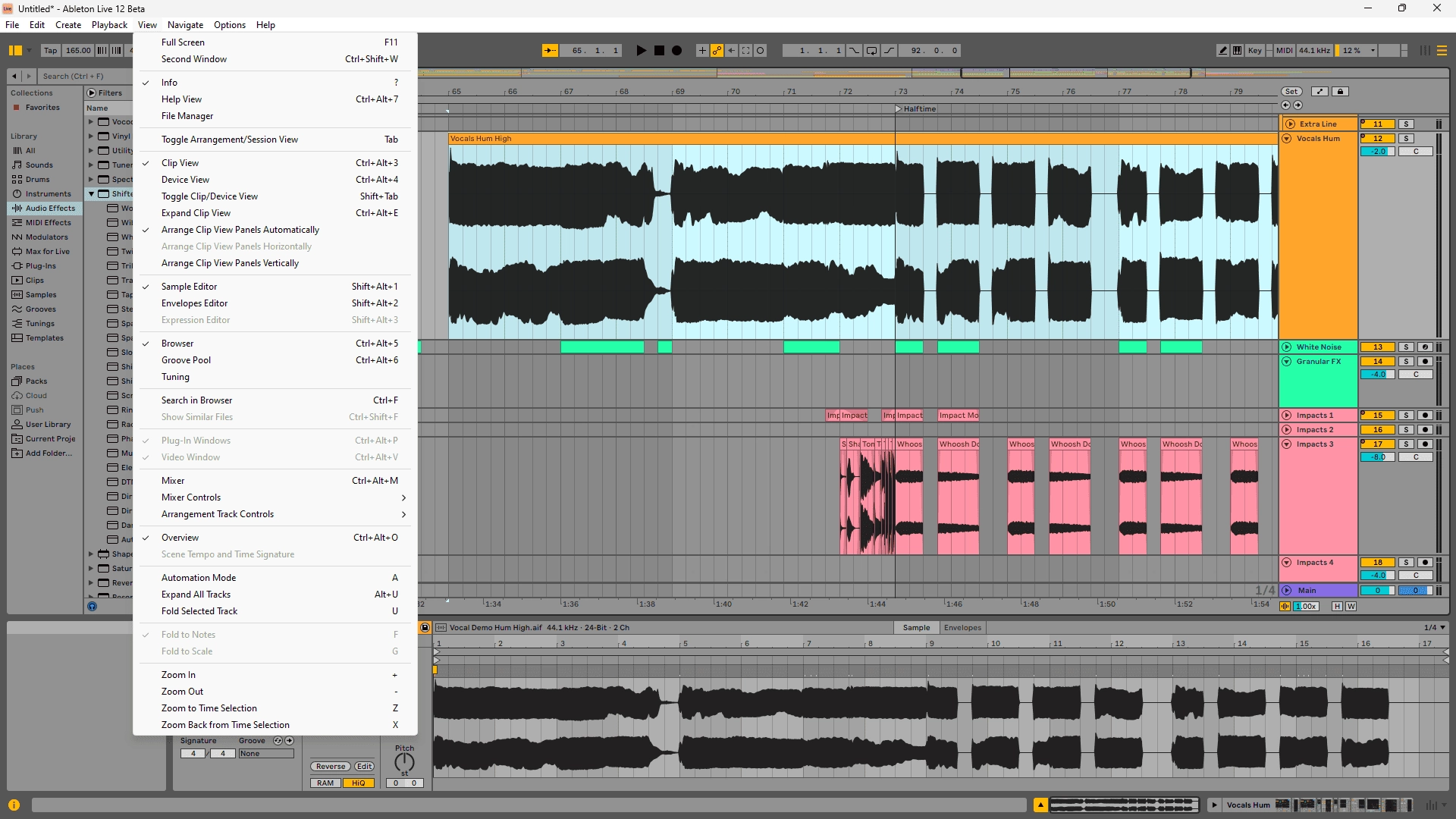1456x819 pixels.
Task: Click the Re-enable Automation arrow icon
Action: (x=731, y=51)
